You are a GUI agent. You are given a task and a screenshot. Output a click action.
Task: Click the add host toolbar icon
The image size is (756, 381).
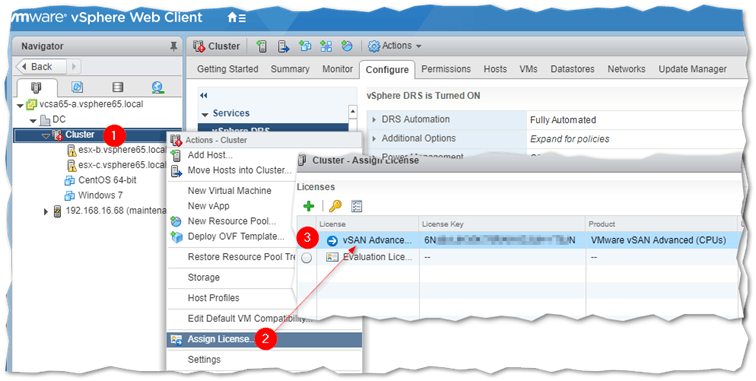coord(262,46)
